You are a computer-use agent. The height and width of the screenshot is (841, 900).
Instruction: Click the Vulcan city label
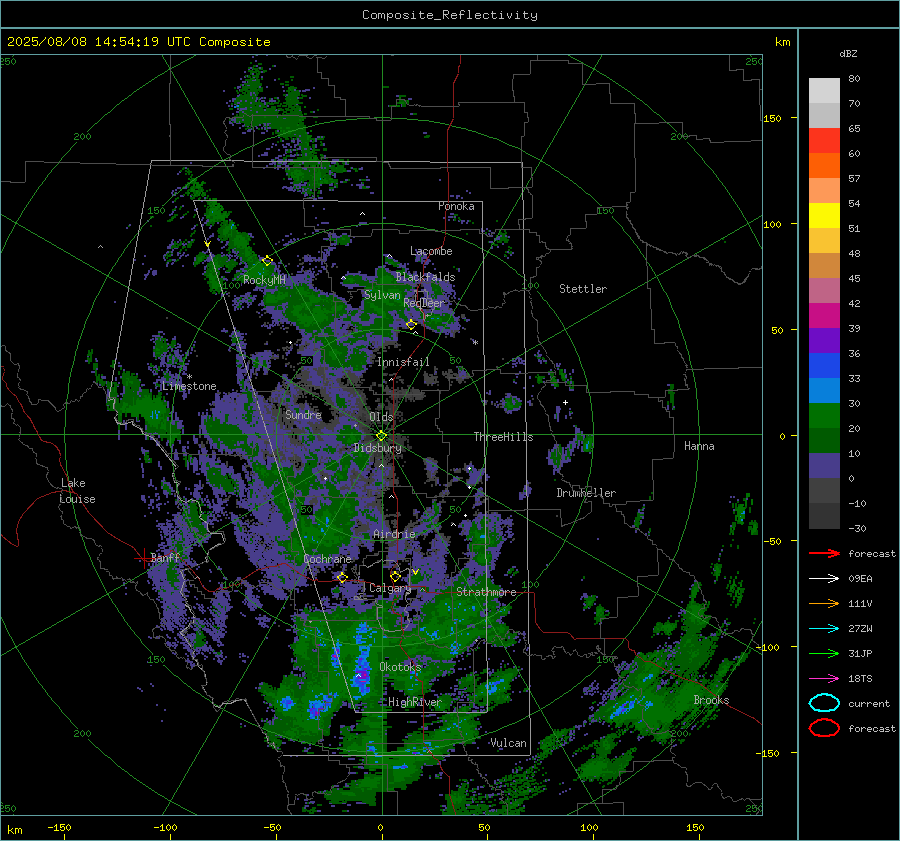[509, 743]
